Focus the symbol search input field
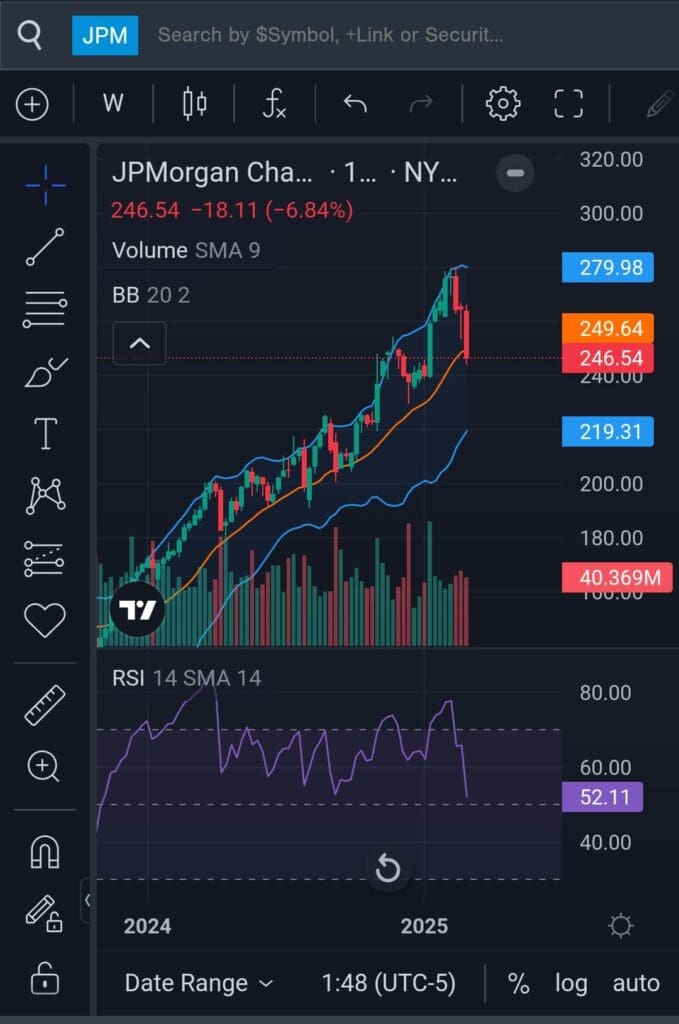 (x=330, y=35)
